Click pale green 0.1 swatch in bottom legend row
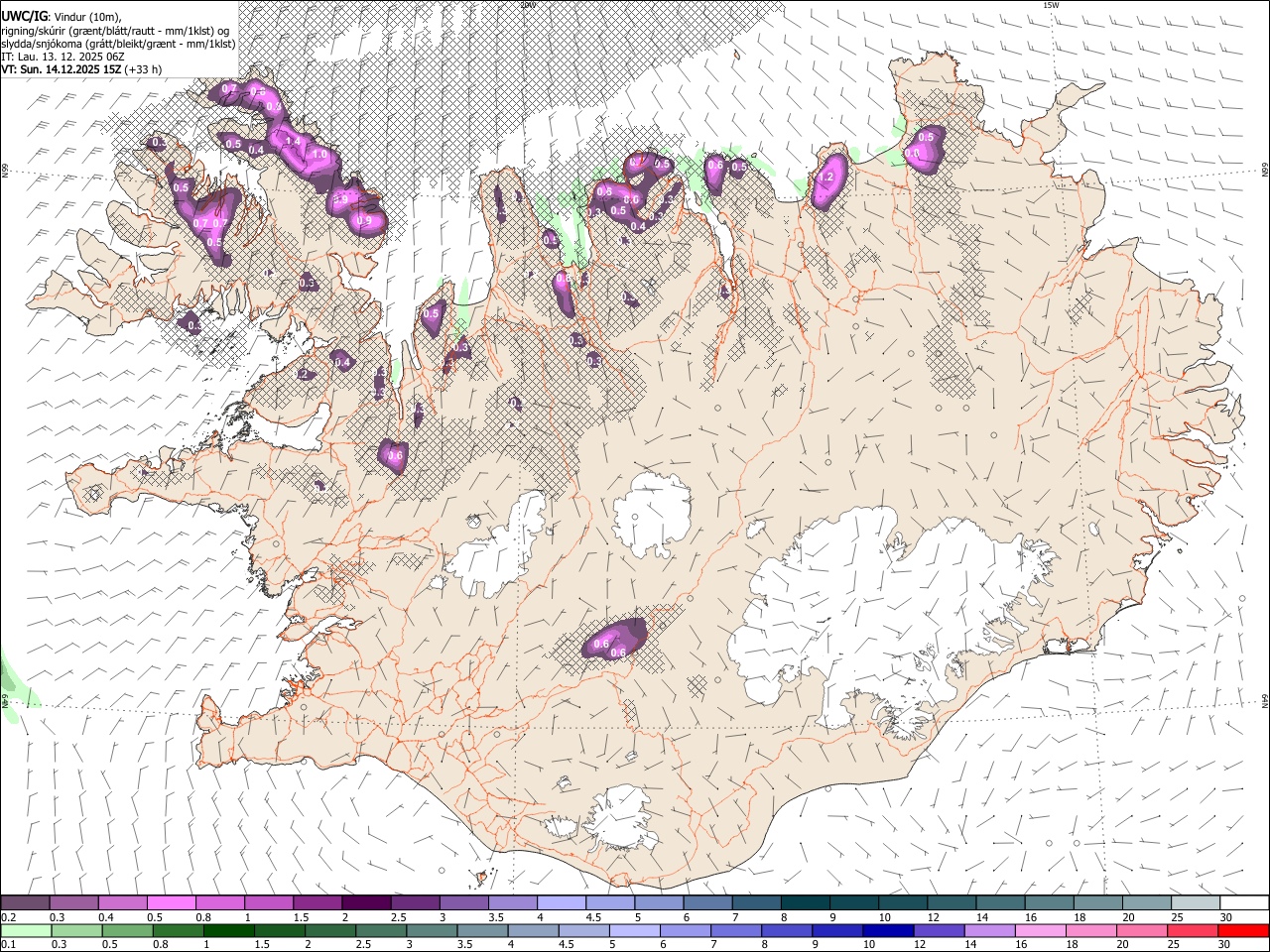1270x952 pixels. click(x=26, y=930)
